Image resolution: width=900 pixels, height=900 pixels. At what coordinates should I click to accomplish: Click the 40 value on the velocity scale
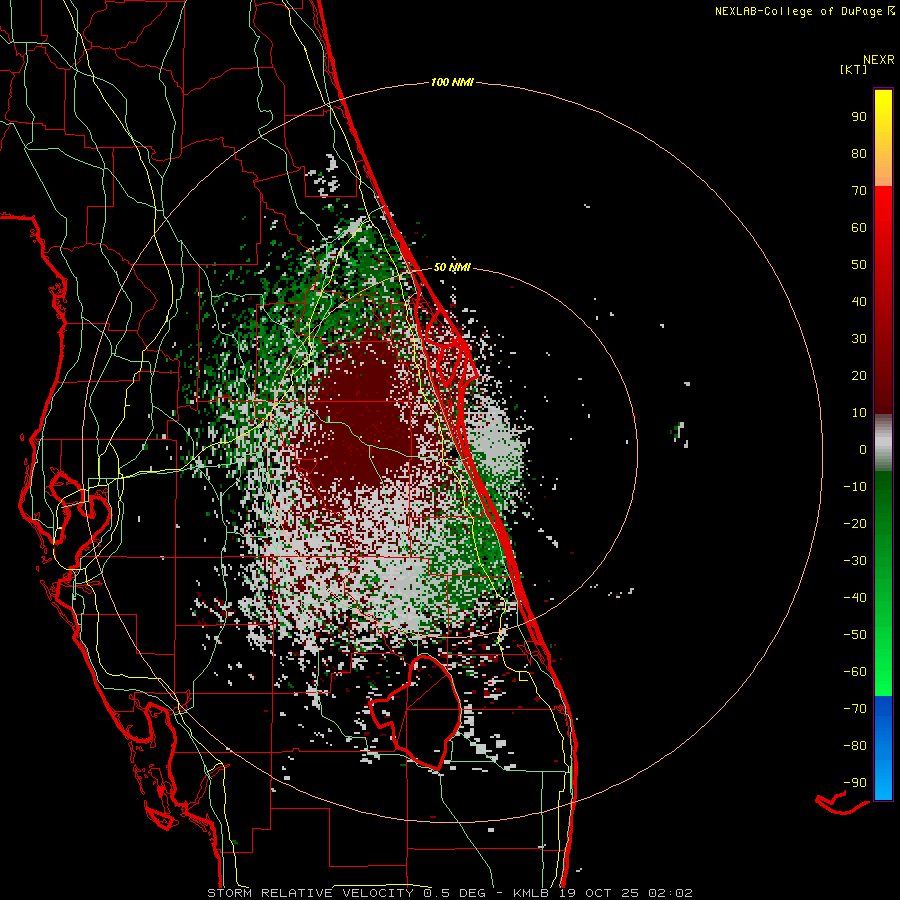point(859,302)
